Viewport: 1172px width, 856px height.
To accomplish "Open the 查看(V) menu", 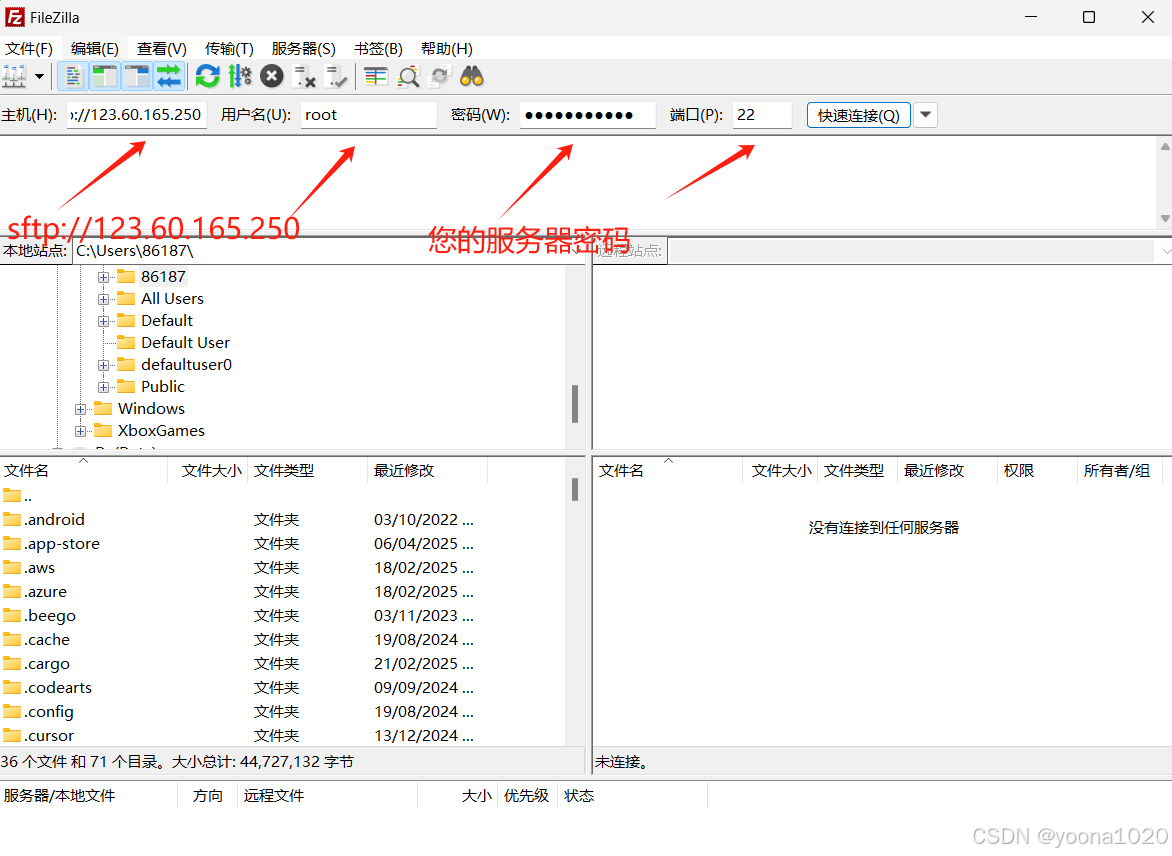I will (x=161, y=49).
